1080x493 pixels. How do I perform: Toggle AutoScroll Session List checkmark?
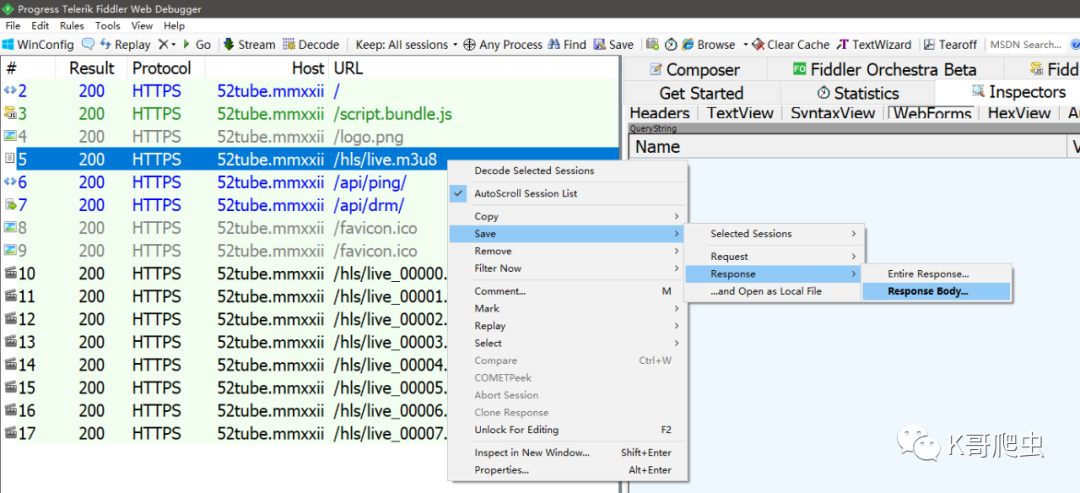pos(459,194)
